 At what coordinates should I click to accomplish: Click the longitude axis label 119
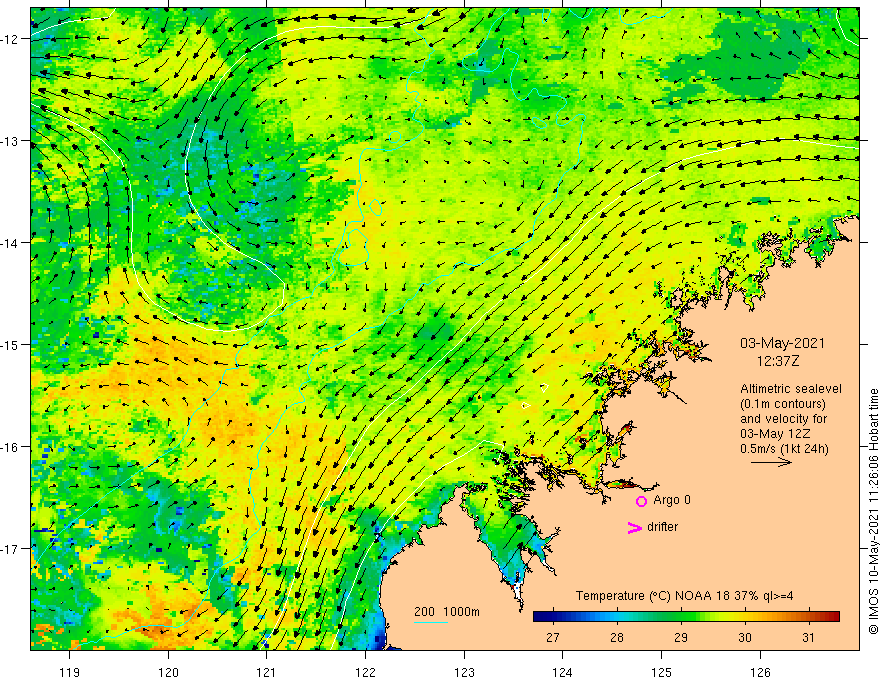click(x=70, y=672)
